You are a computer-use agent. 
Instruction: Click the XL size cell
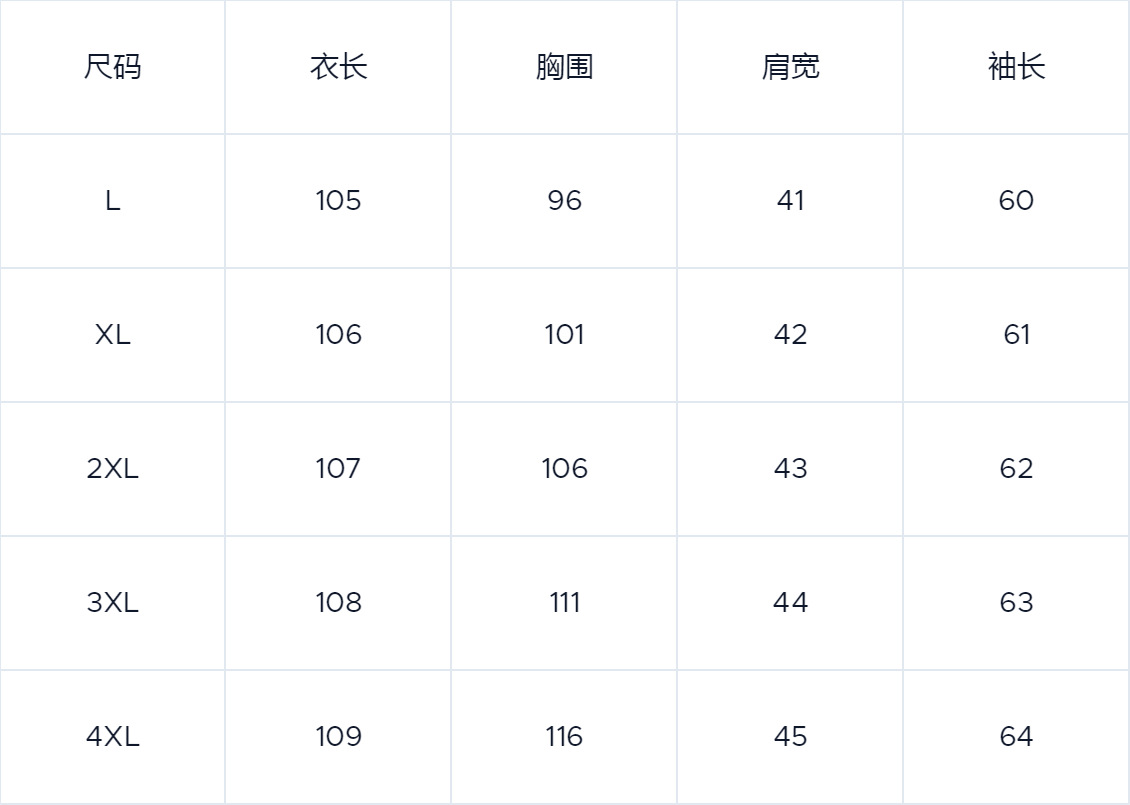tap(112, 334)
